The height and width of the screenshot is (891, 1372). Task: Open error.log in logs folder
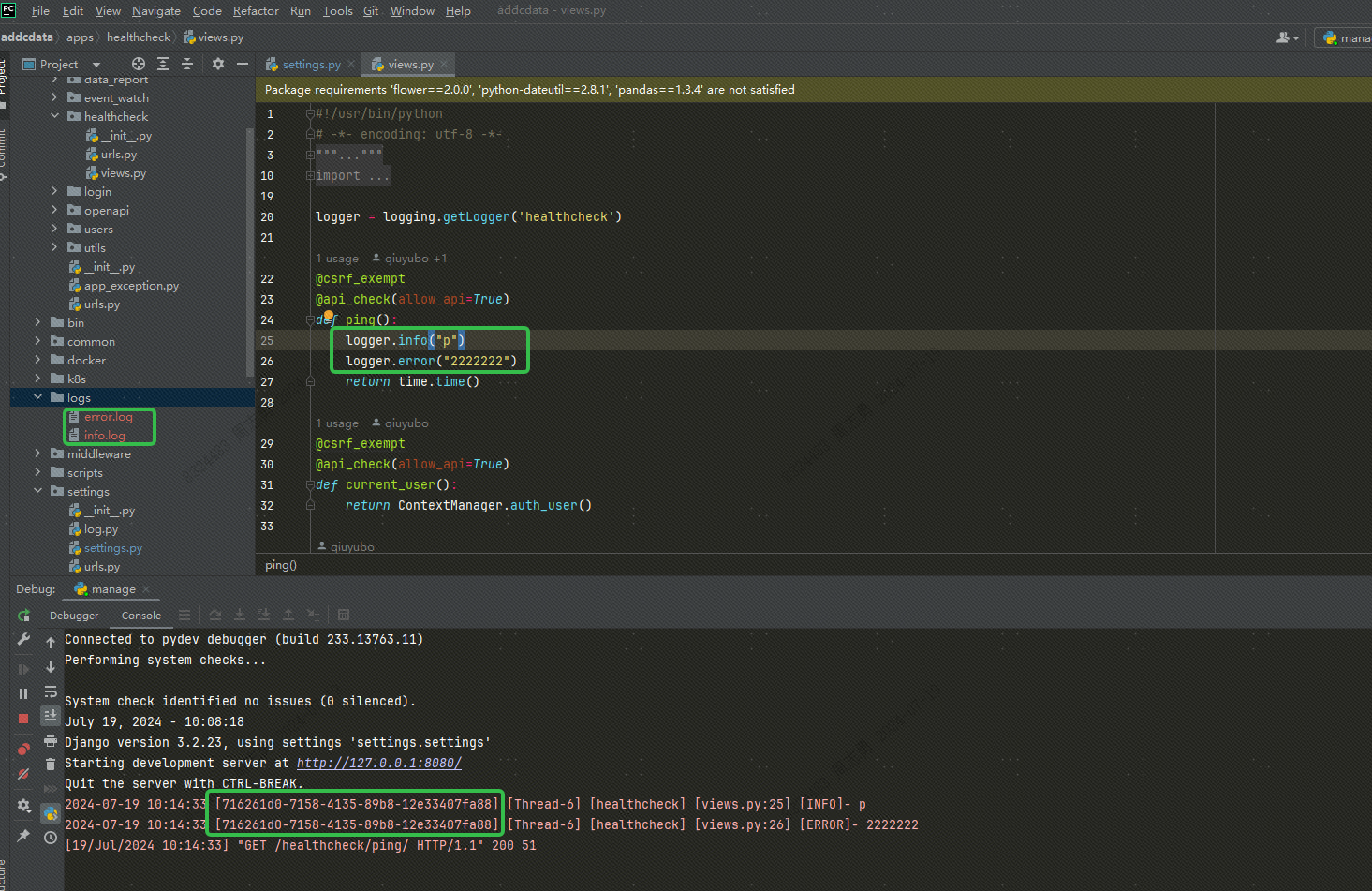pos(108,417)
